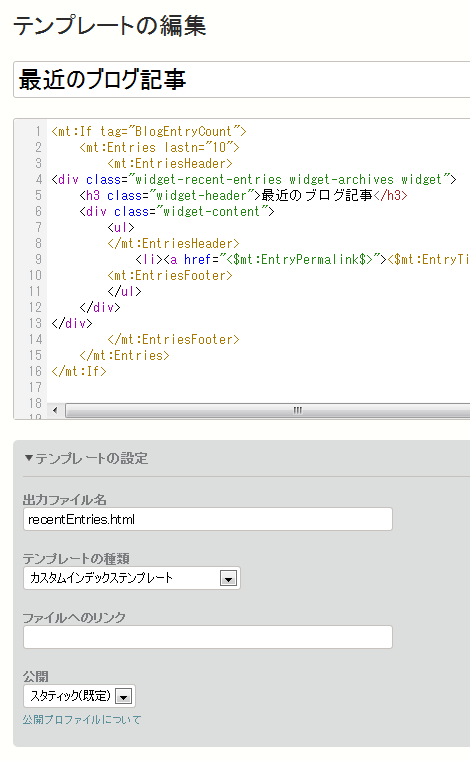Open the テンプレートの種類 dropdown
470x761 pixels.
tap(132, 578)
